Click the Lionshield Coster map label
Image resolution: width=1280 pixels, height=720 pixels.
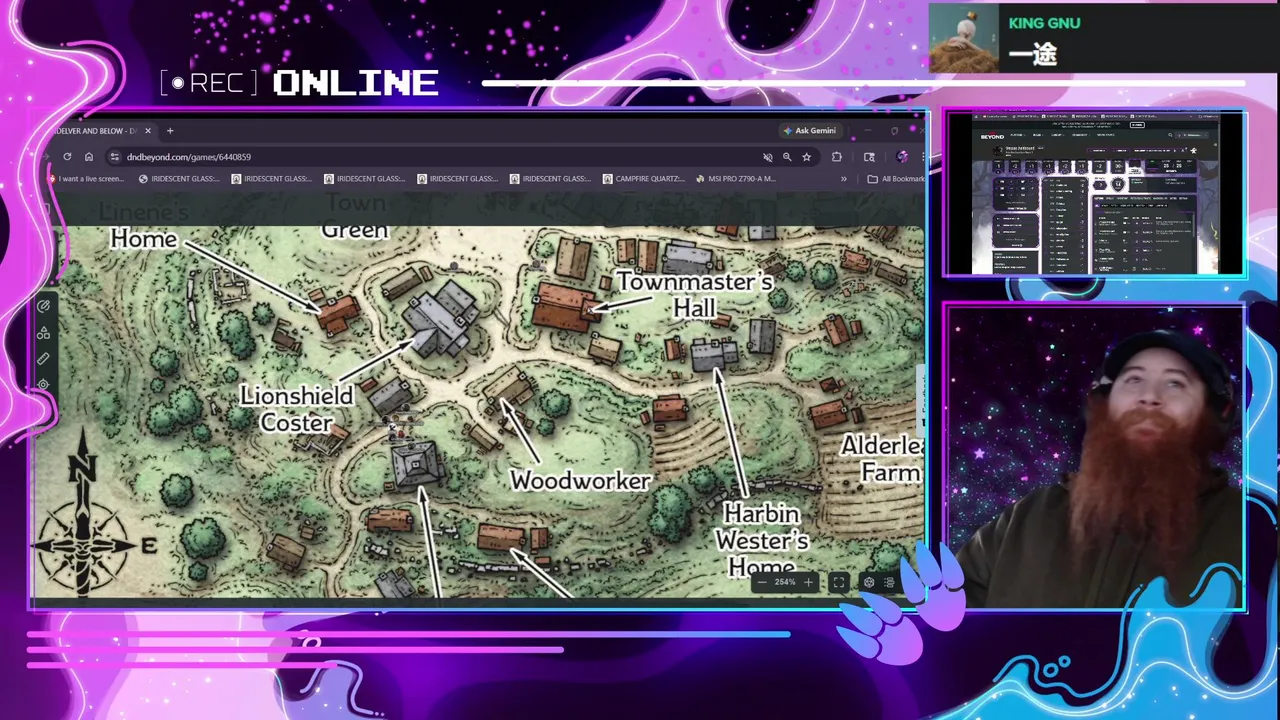[296, 409]
